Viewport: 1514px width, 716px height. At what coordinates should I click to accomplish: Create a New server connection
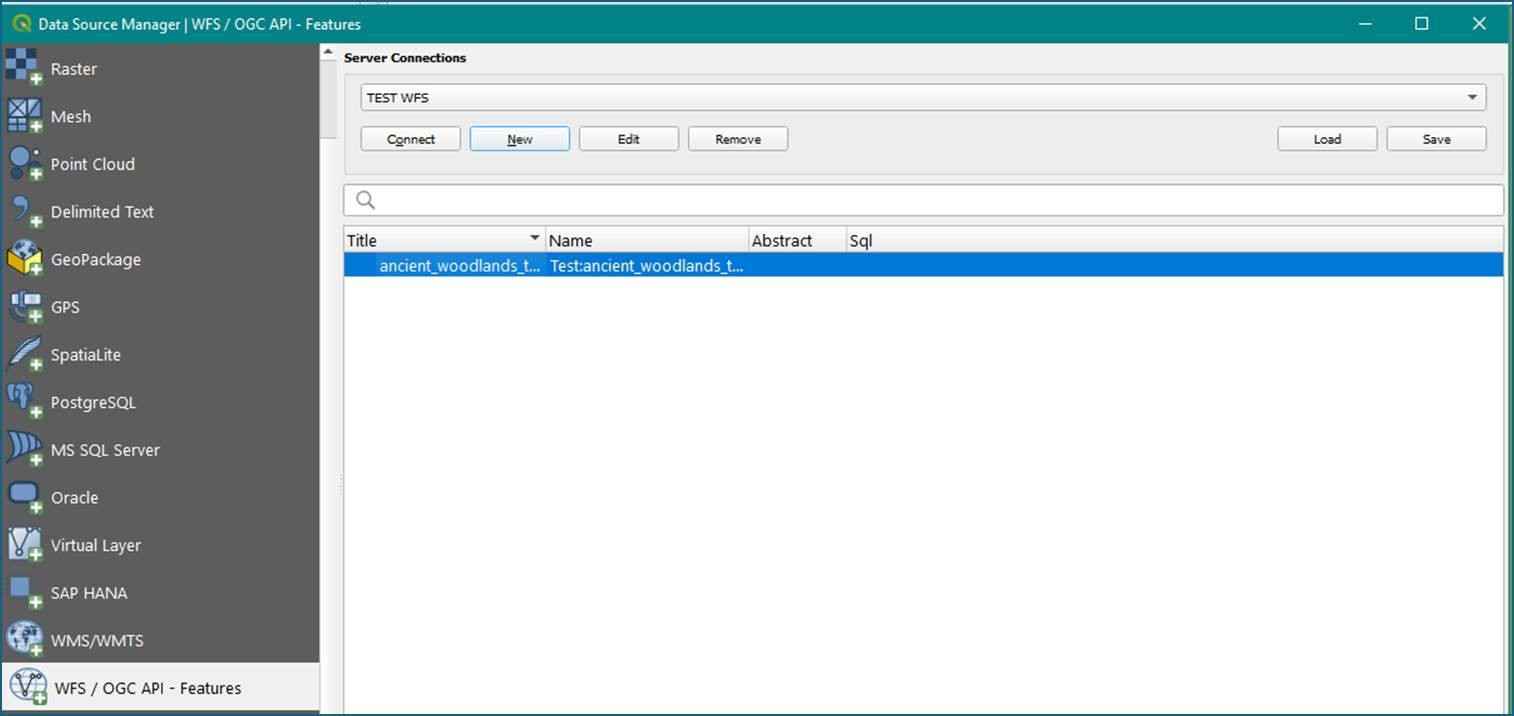[520, 139]
